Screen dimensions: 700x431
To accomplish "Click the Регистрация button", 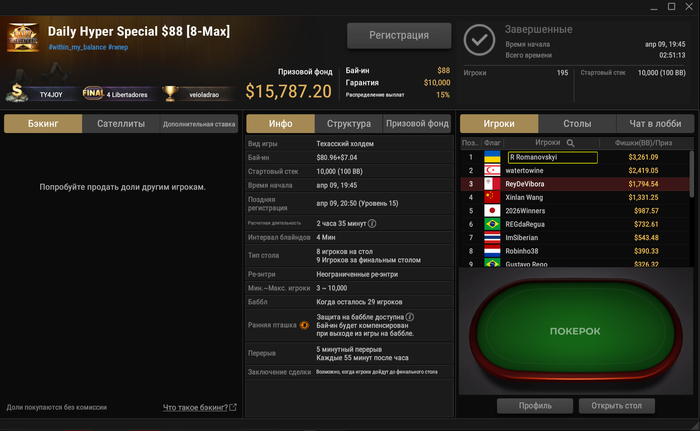I will pos(399,35).
